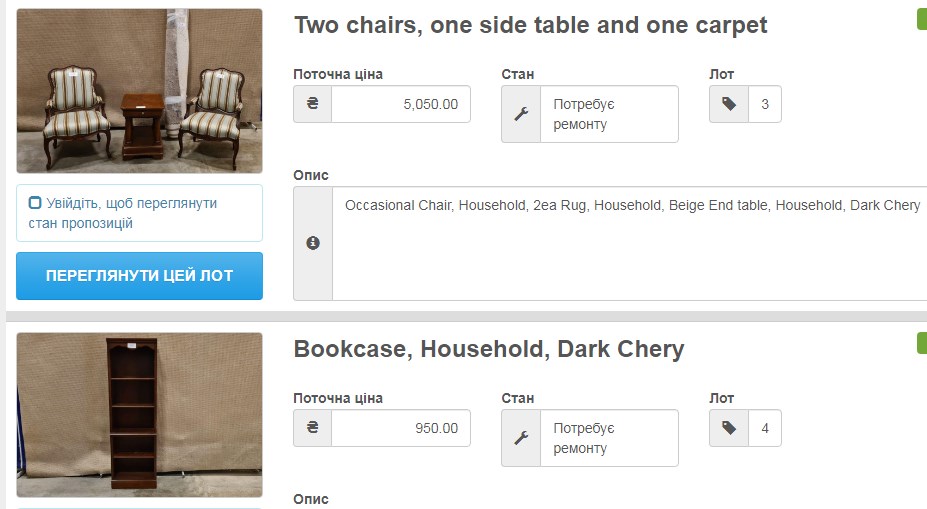Click the lot number field showing 3
The image size is (927, 509).
point(765,104)
